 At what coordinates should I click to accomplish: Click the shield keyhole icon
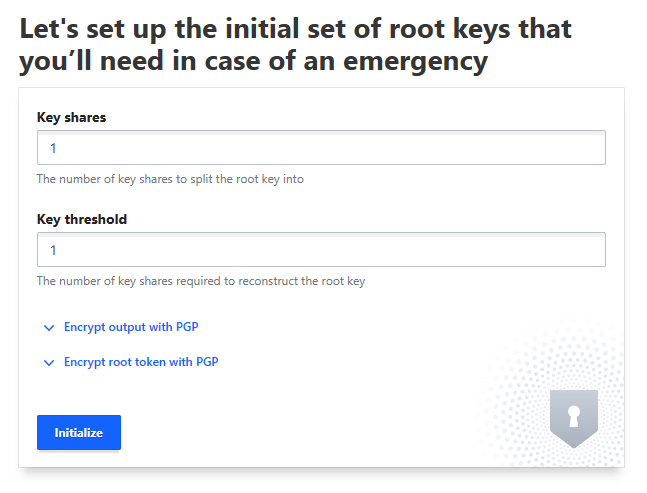tap(573, 419)
